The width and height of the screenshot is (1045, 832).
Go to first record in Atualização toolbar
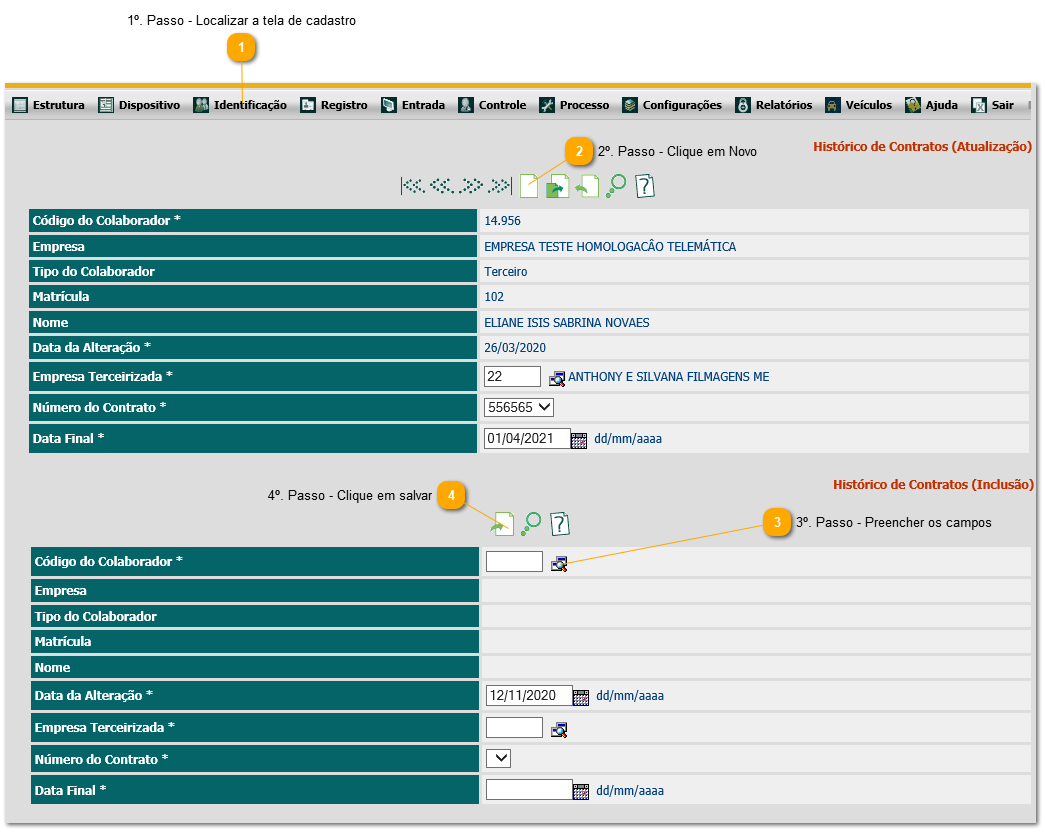(x=413, y=186)
